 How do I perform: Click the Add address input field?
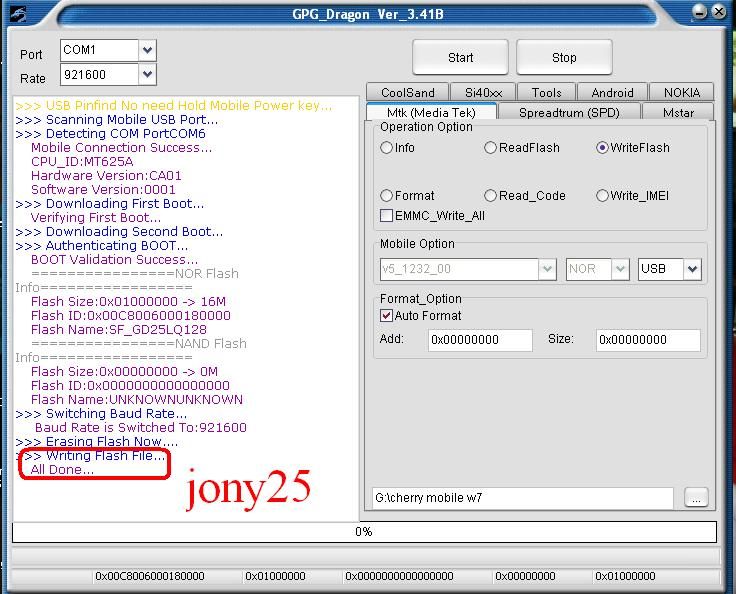(480, 340)
